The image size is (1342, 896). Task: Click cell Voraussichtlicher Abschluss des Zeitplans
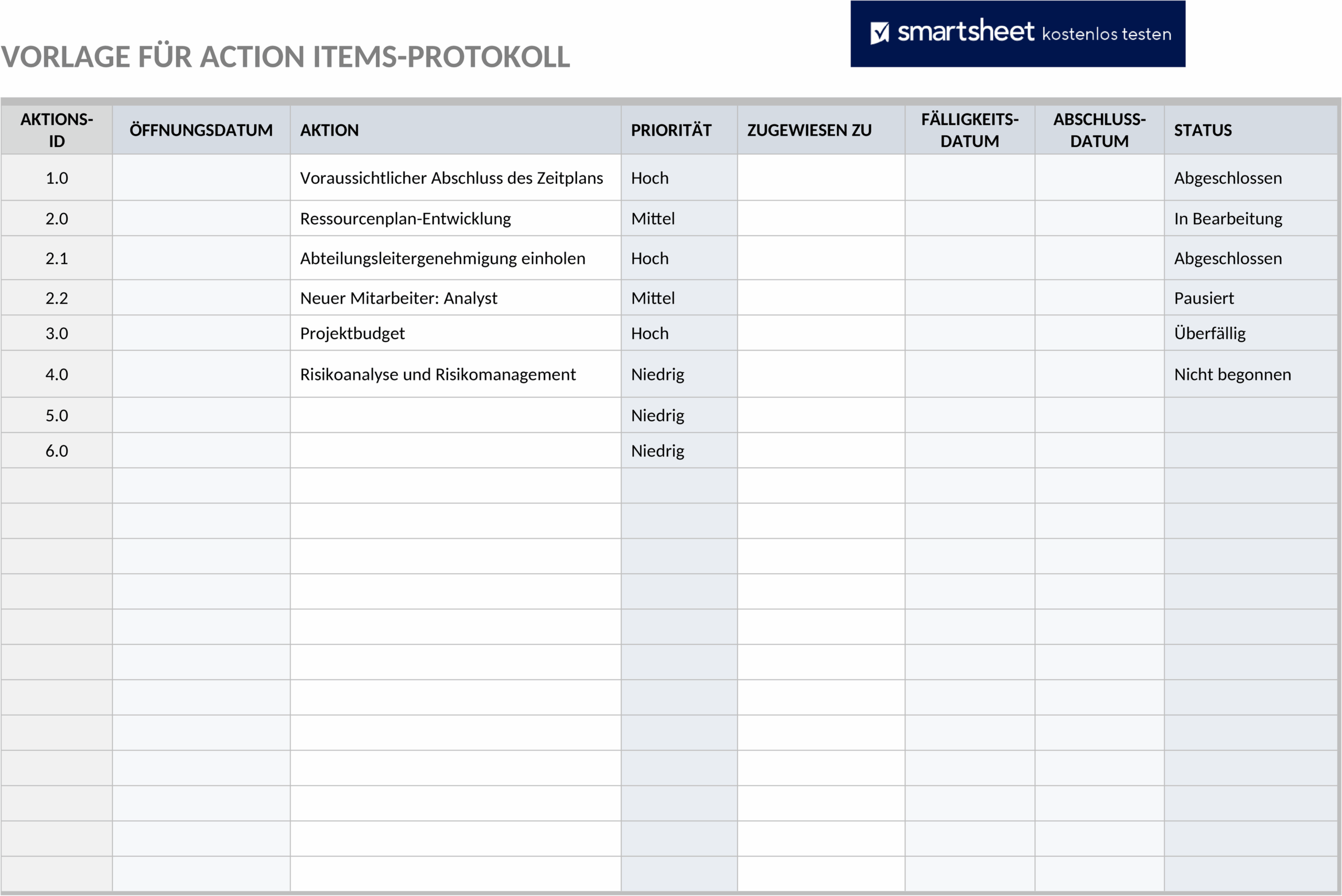coord(456,178)
